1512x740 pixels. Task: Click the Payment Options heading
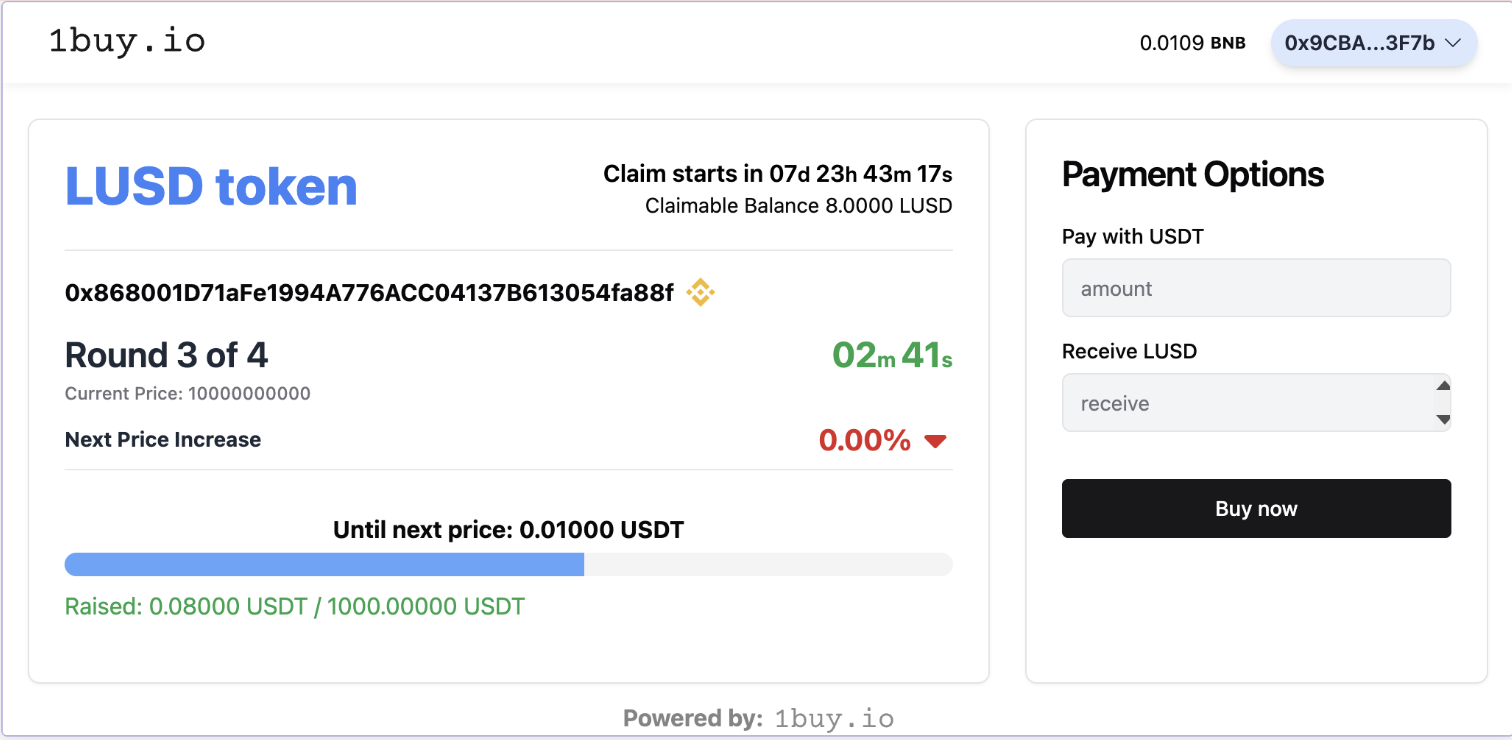coord(1193,175)
